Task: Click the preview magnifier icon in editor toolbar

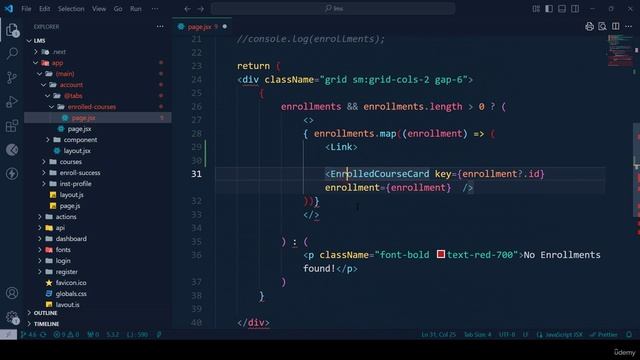Action: click(x=602, y=27)
